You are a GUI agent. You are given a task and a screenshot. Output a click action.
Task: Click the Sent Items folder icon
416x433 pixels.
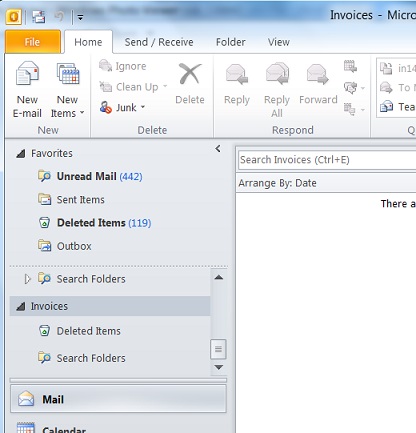coord(44,199)
